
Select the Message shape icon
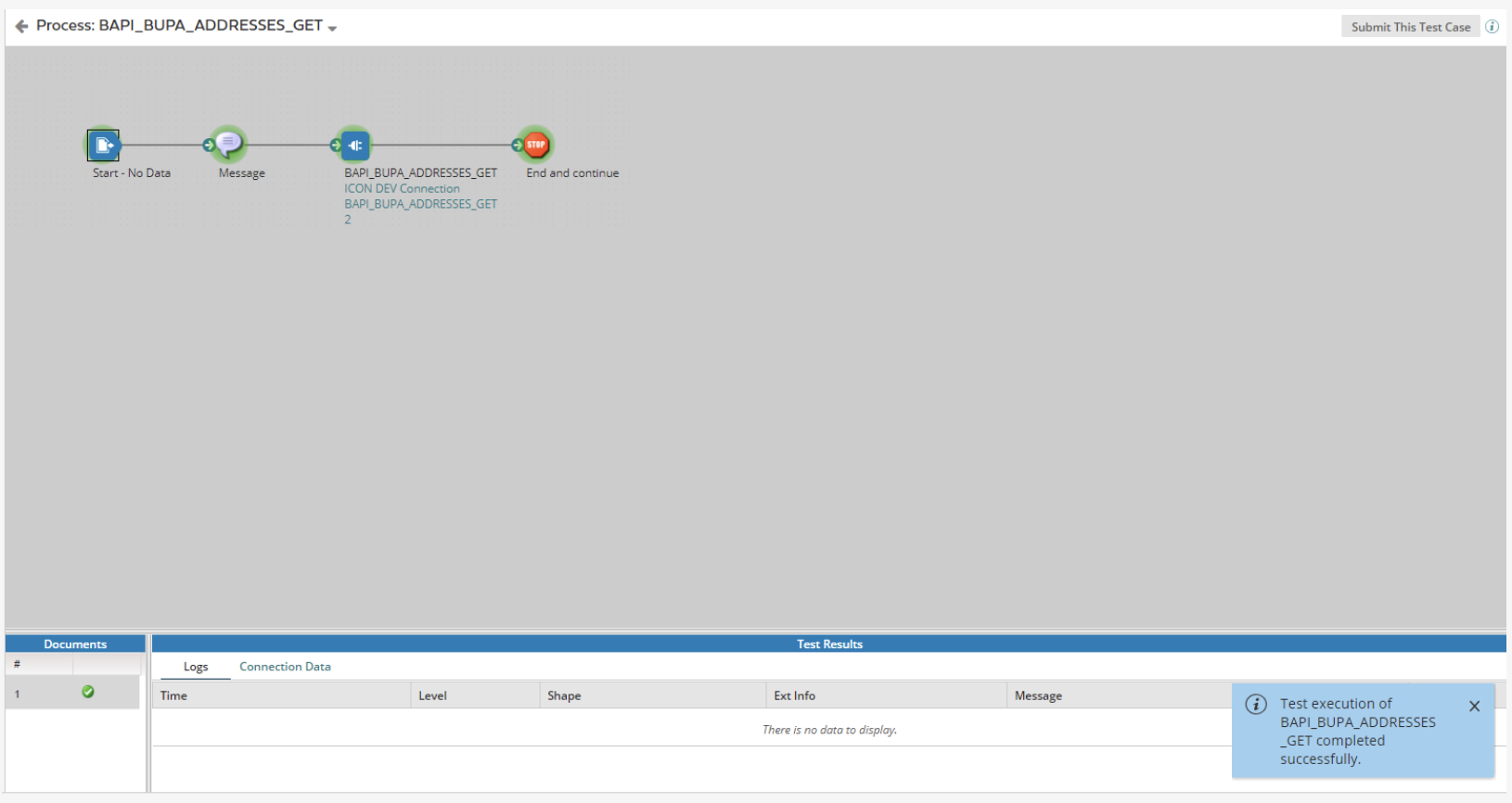click(229, 144)
